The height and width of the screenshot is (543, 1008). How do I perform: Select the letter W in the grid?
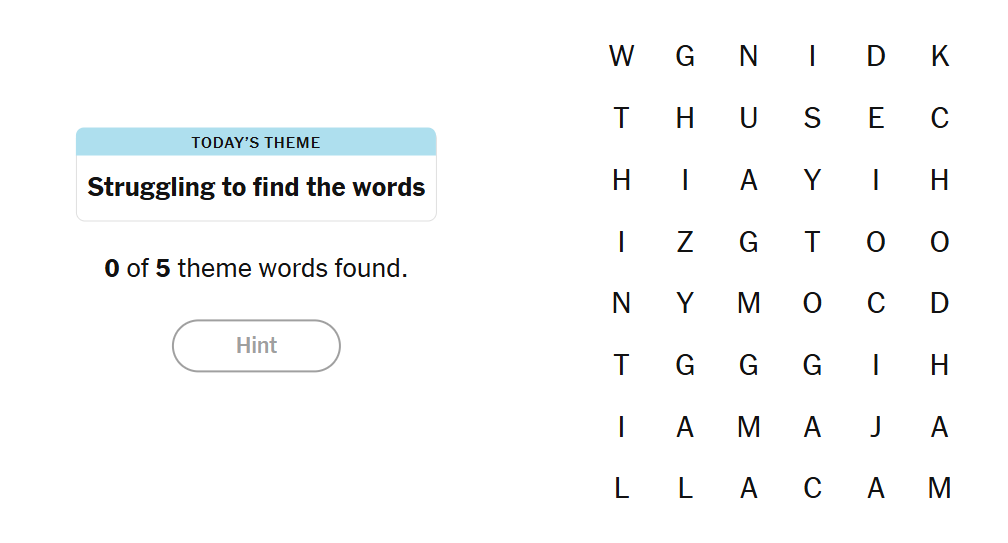pos(622,56)
